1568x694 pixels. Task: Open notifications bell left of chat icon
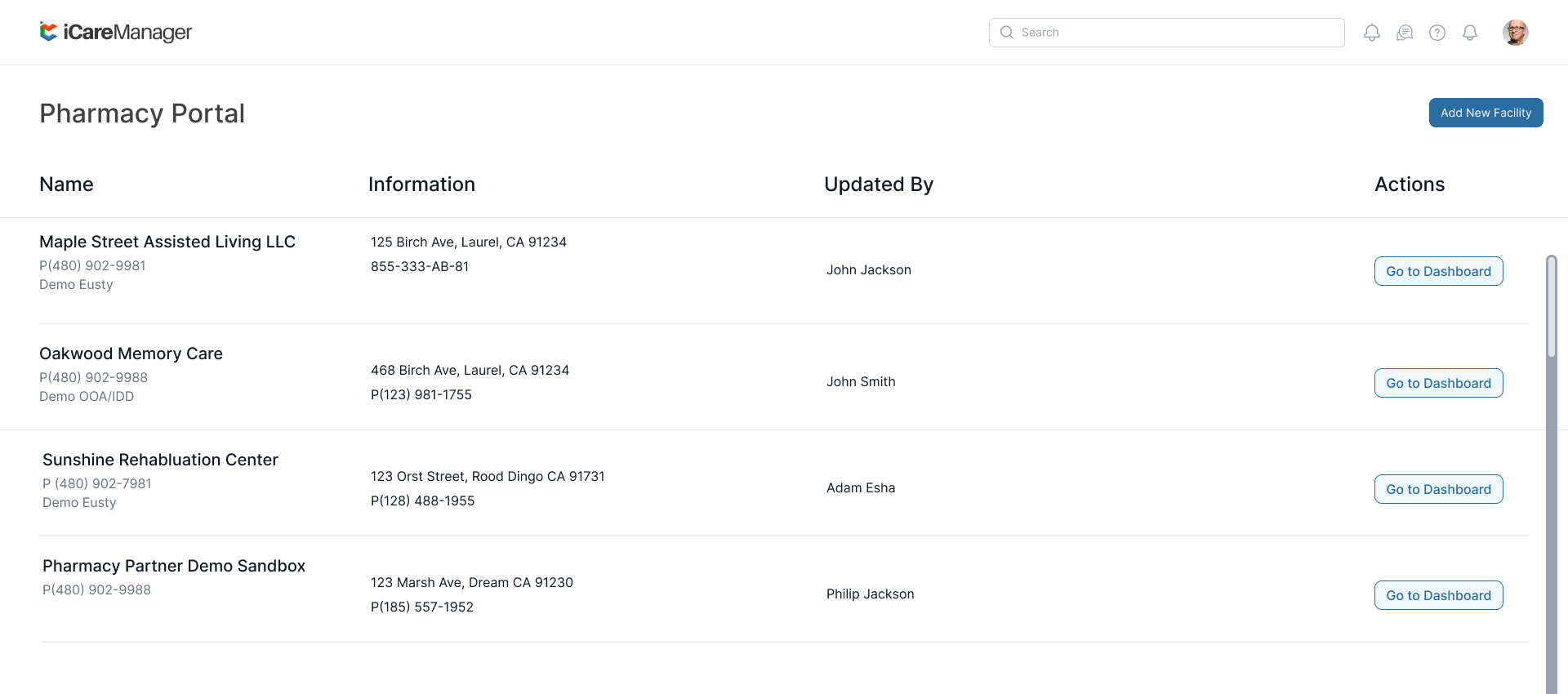tap(1372, 33)
